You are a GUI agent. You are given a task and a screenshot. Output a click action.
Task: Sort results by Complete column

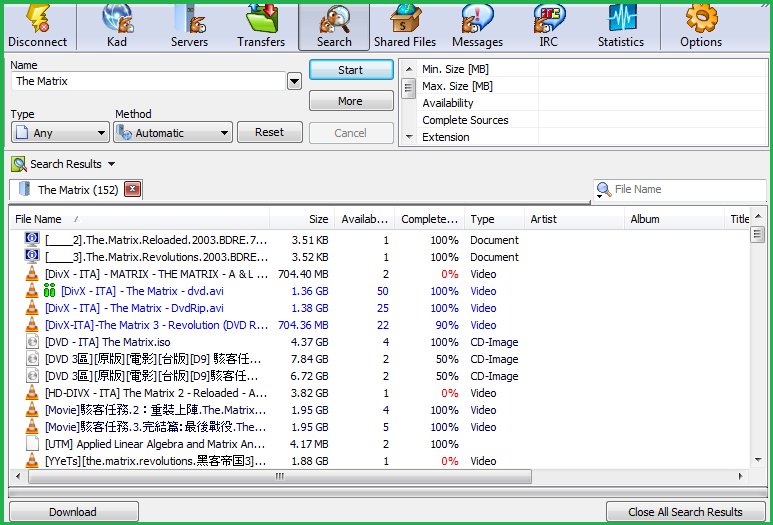point(429,219)
